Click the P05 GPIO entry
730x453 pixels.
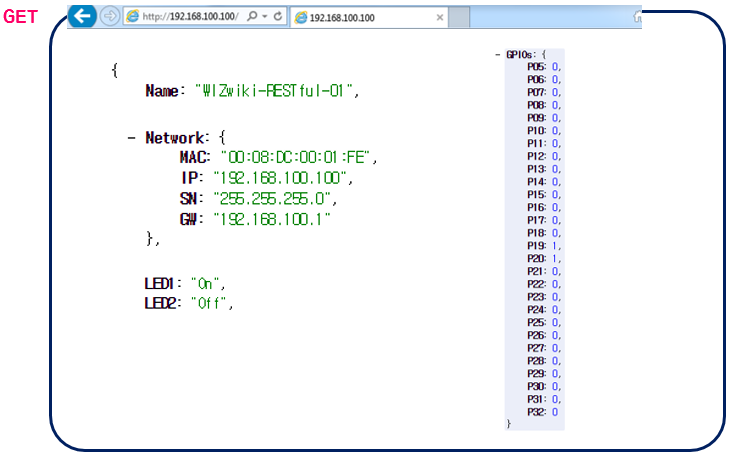(x=544, y=67)
